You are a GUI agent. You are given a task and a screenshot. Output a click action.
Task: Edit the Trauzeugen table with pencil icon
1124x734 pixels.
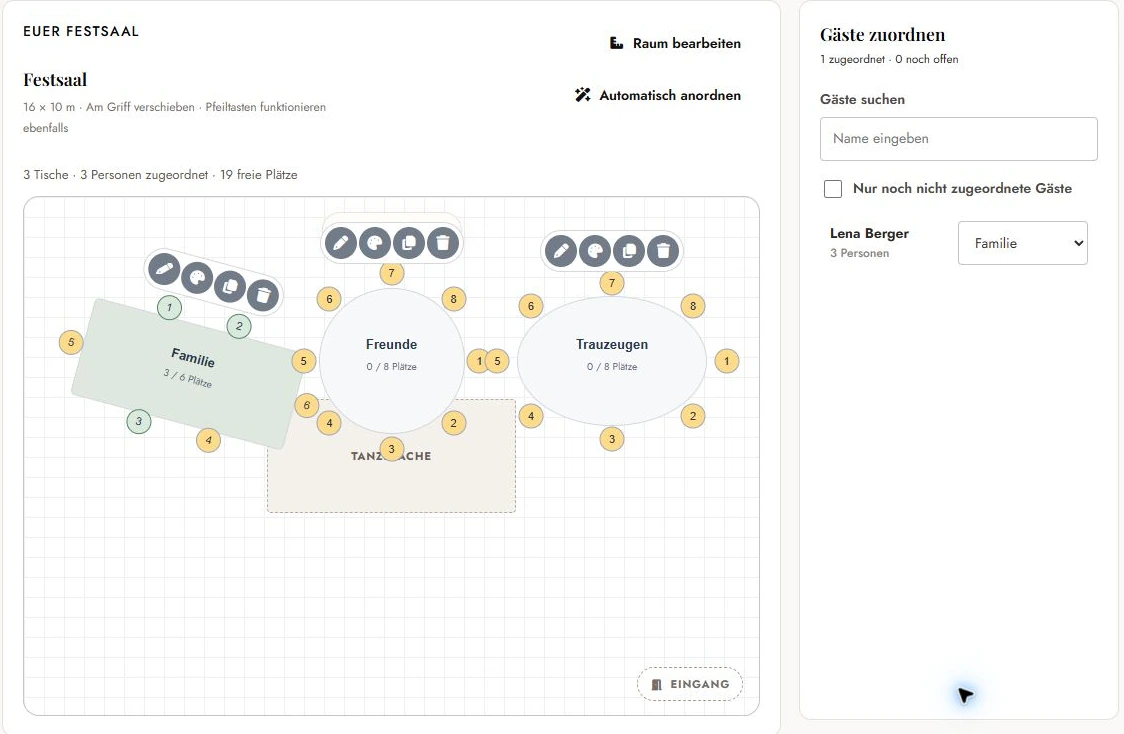[x=561, y=251]
